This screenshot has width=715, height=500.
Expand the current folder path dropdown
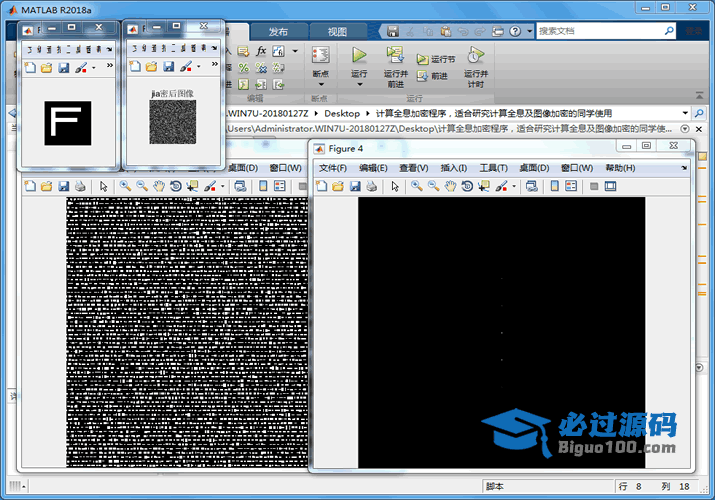(x=685, y=113)
